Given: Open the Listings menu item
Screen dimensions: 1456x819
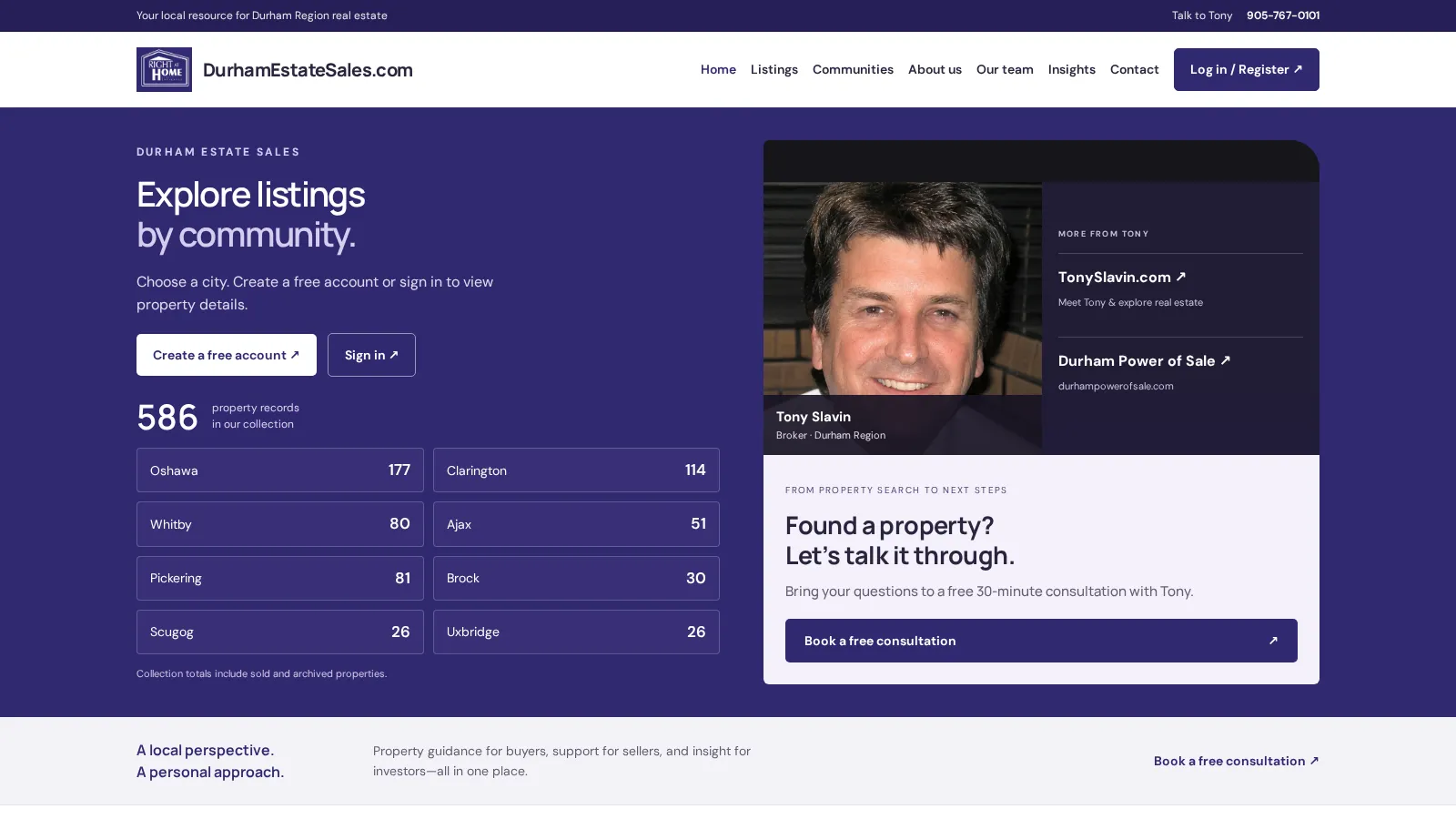Looking at the screenshot, I should click(774, 69).
